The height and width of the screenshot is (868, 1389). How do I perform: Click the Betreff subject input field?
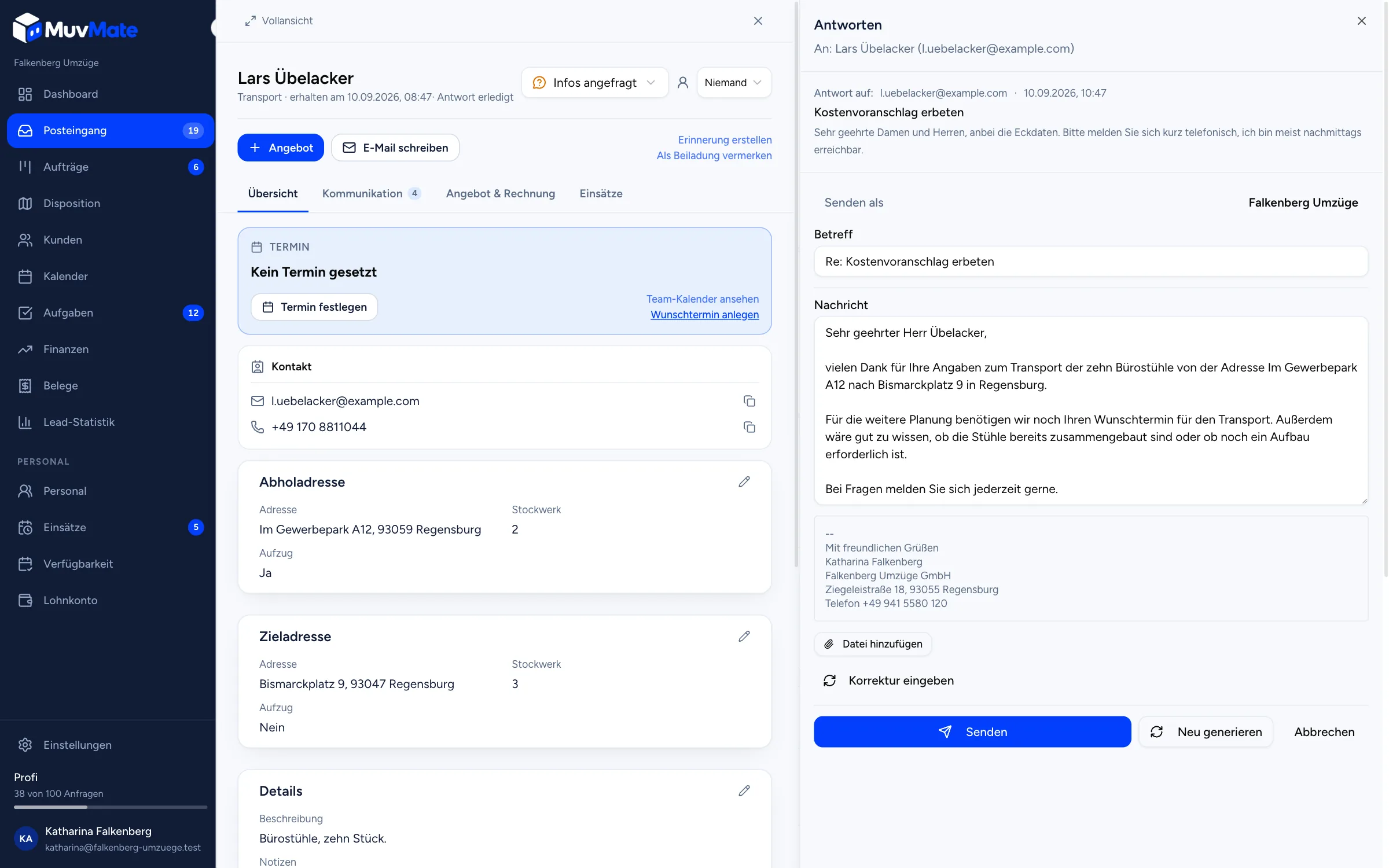pos(1091,262)
